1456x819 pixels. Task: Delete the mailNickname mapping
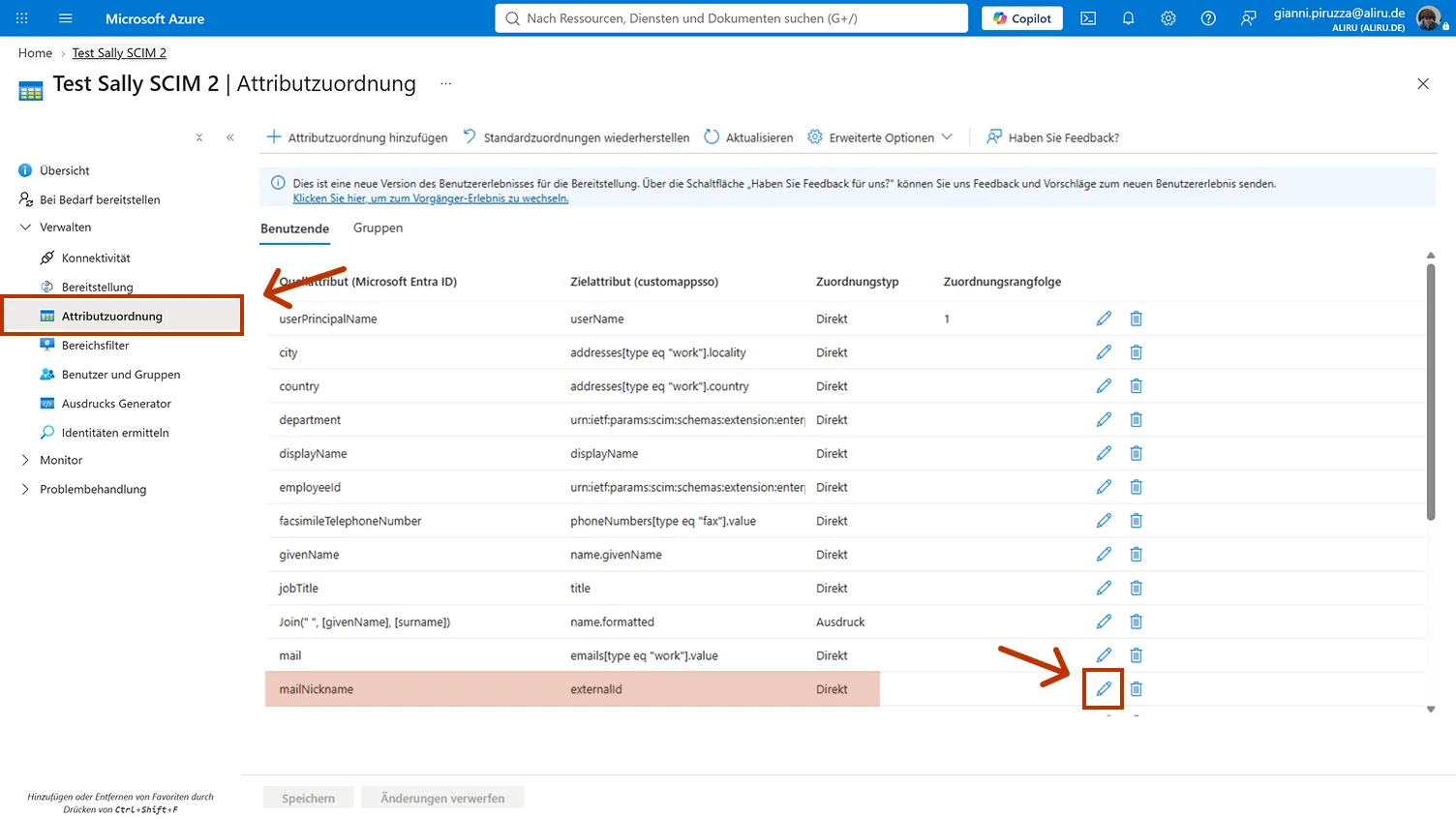point(1137,689)
